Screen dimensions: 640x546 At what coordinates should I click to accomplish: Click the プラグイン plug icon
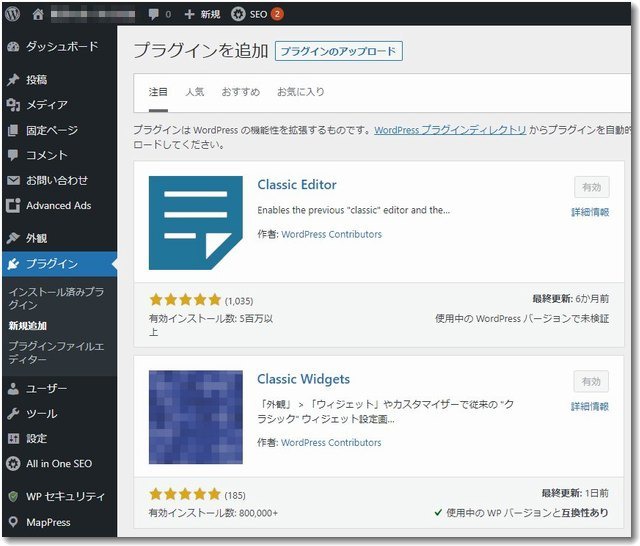[13, 264]
